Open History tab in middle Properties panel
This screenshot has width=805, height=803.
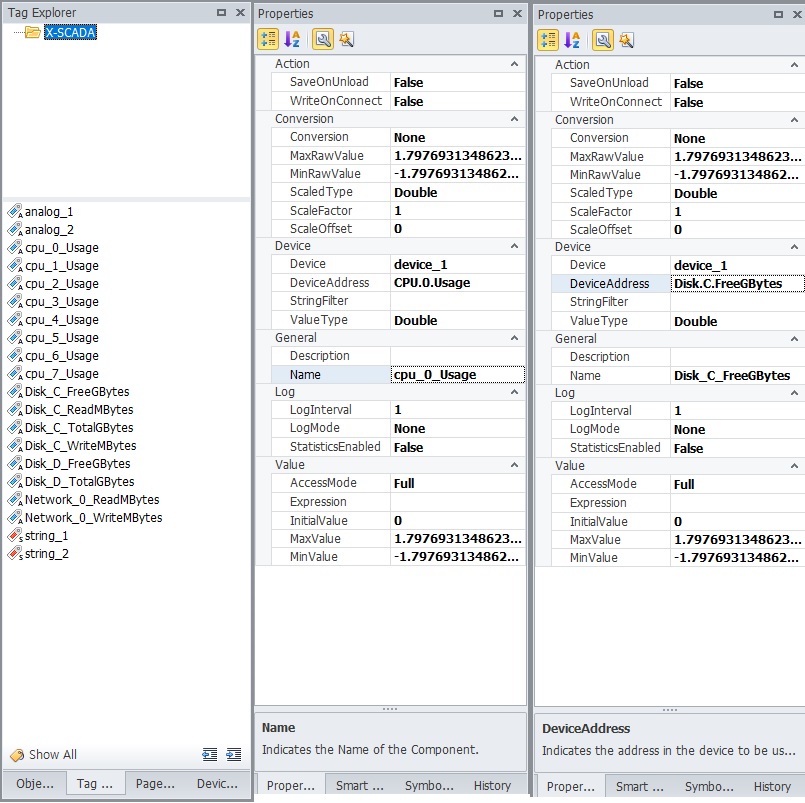[492, 786]
